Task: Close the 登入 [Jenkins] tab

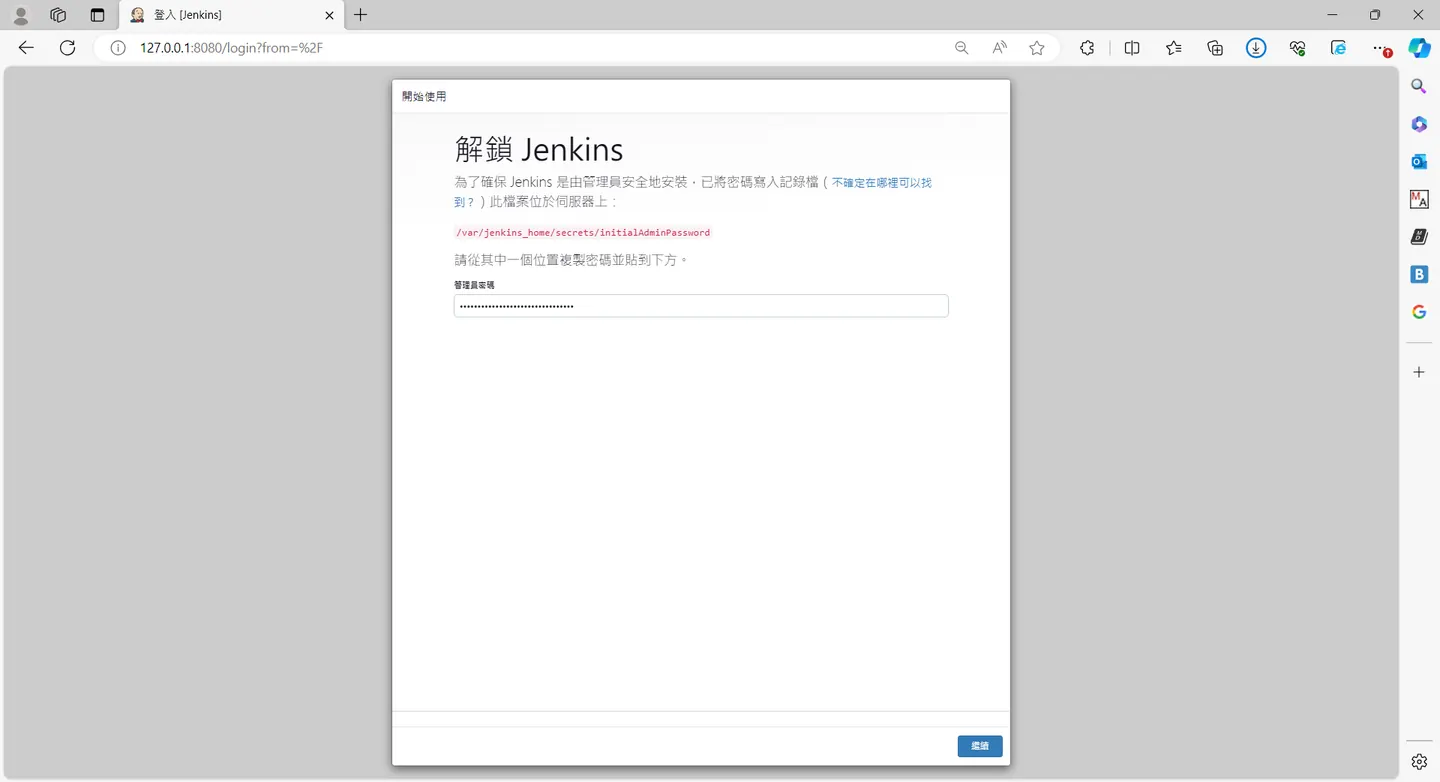Action: (x=329, y=15)
